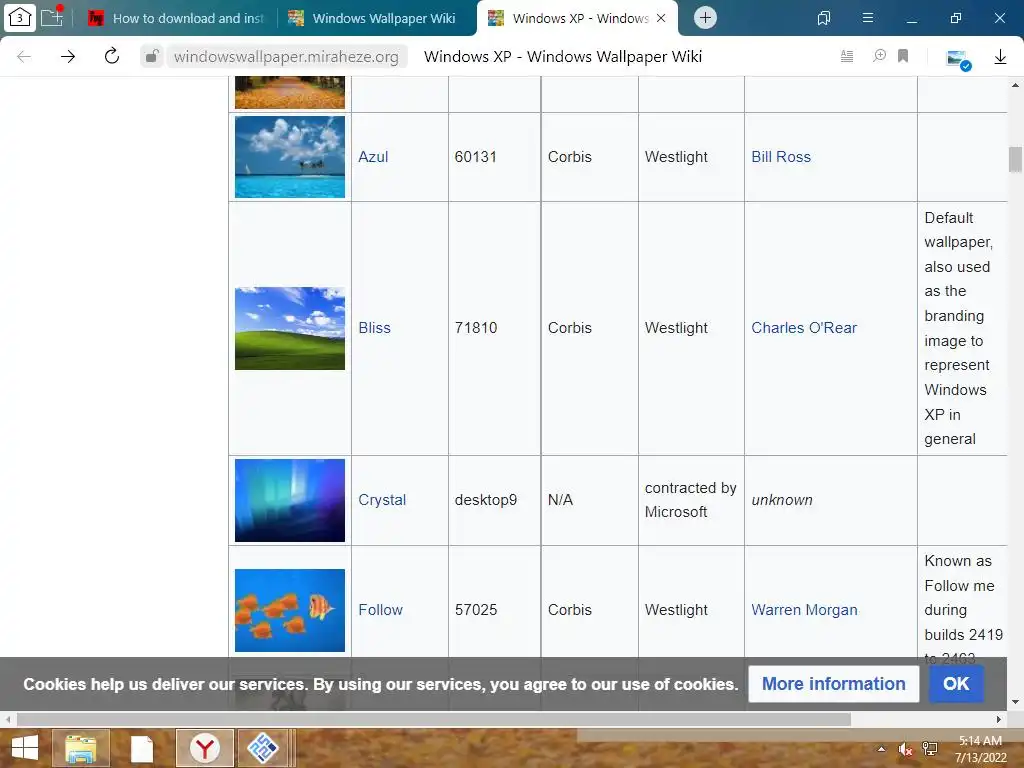The height and width of the screenshot is (768, 1024).
Task: Click the vertical scrollbar up arrow
Action: click(x=1015, y=85)
